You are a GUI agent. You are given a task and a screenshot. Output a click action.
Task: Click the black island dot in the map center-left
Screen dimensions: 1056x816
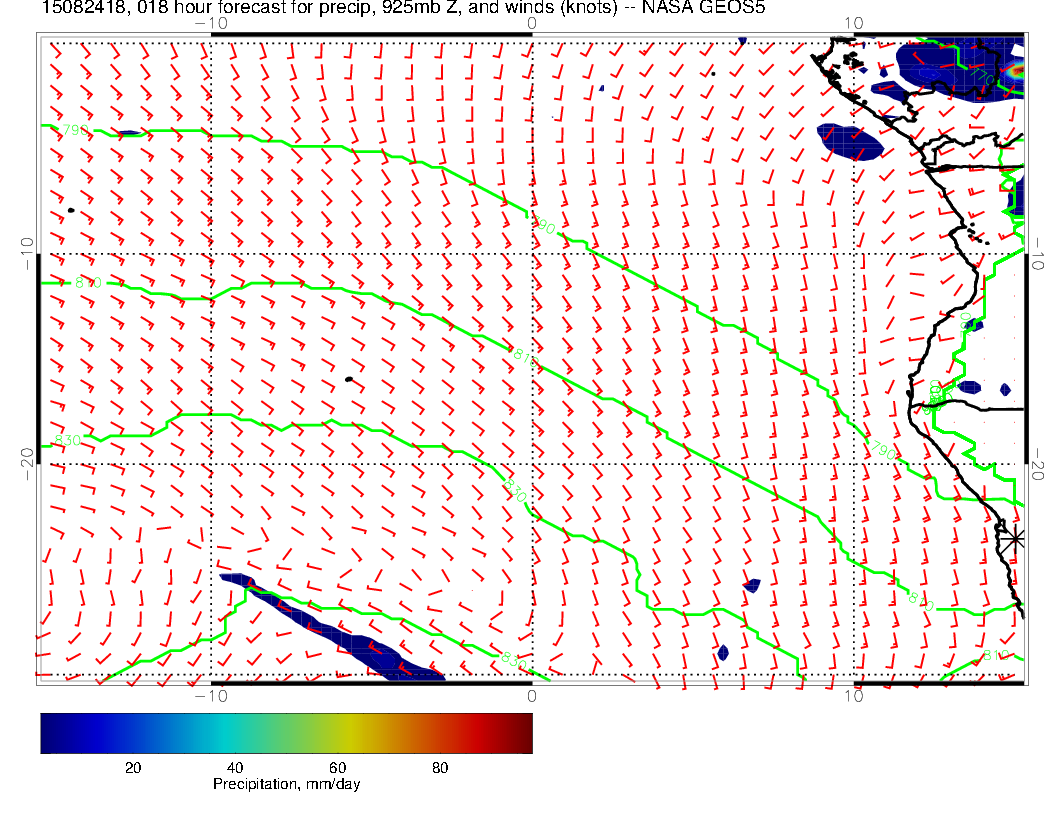tap(348, 379)
